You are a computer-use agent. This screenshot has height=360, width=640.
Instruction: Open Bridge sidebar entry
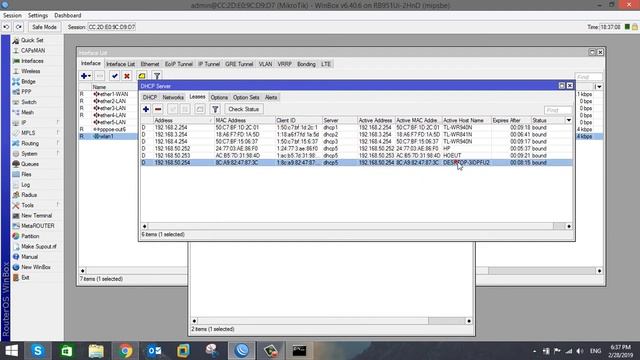pos(28,82)
